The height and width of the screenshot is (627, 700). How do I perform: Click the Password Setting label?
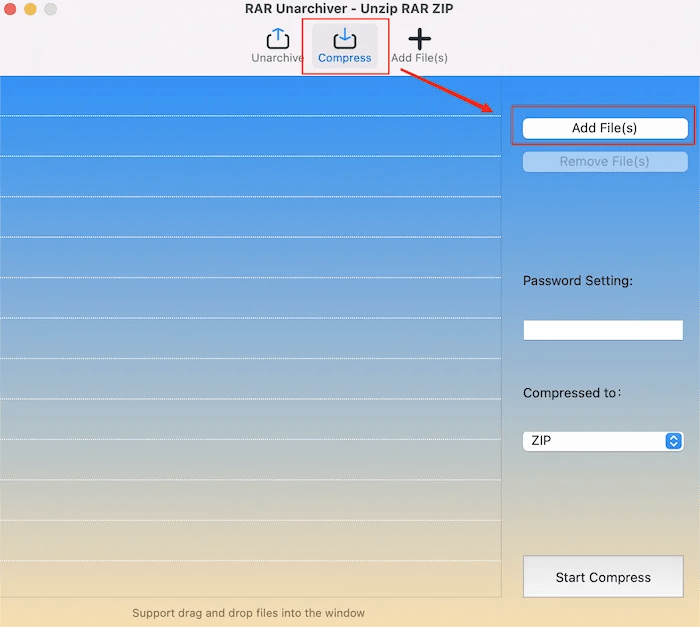point(578,281)
